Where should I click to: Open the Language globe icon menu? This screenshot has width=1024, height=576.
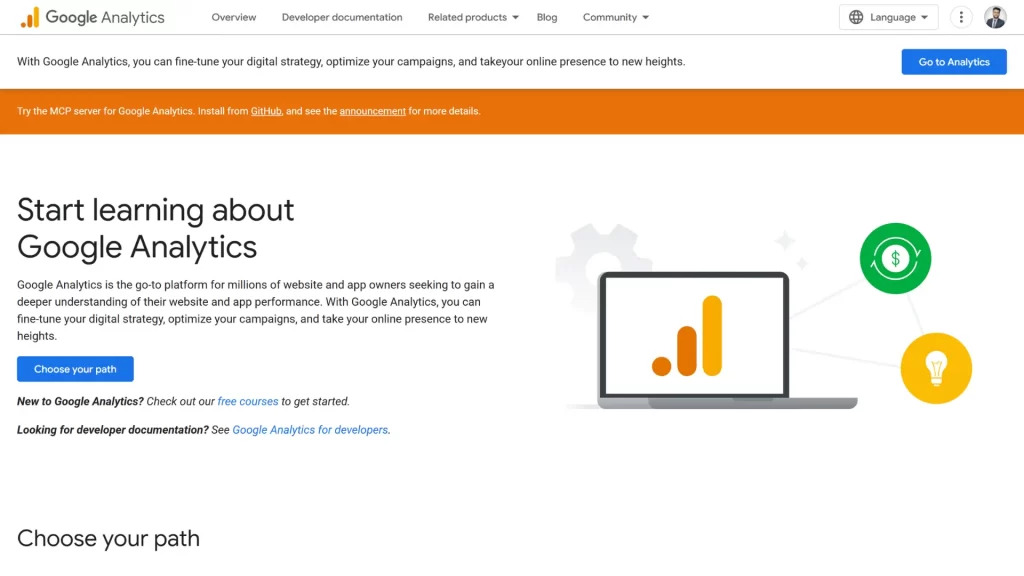pos(856,17)
